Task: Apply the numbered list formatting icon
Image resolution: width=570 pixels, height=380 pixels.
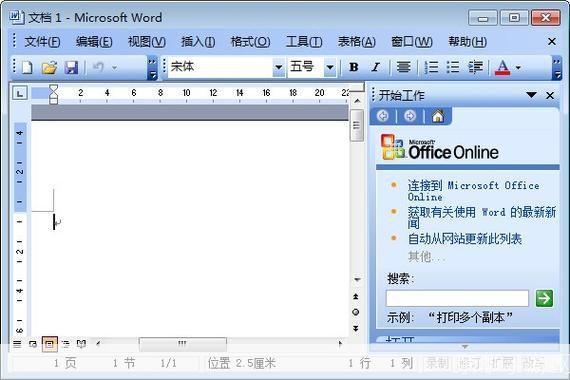Action: 431,67
